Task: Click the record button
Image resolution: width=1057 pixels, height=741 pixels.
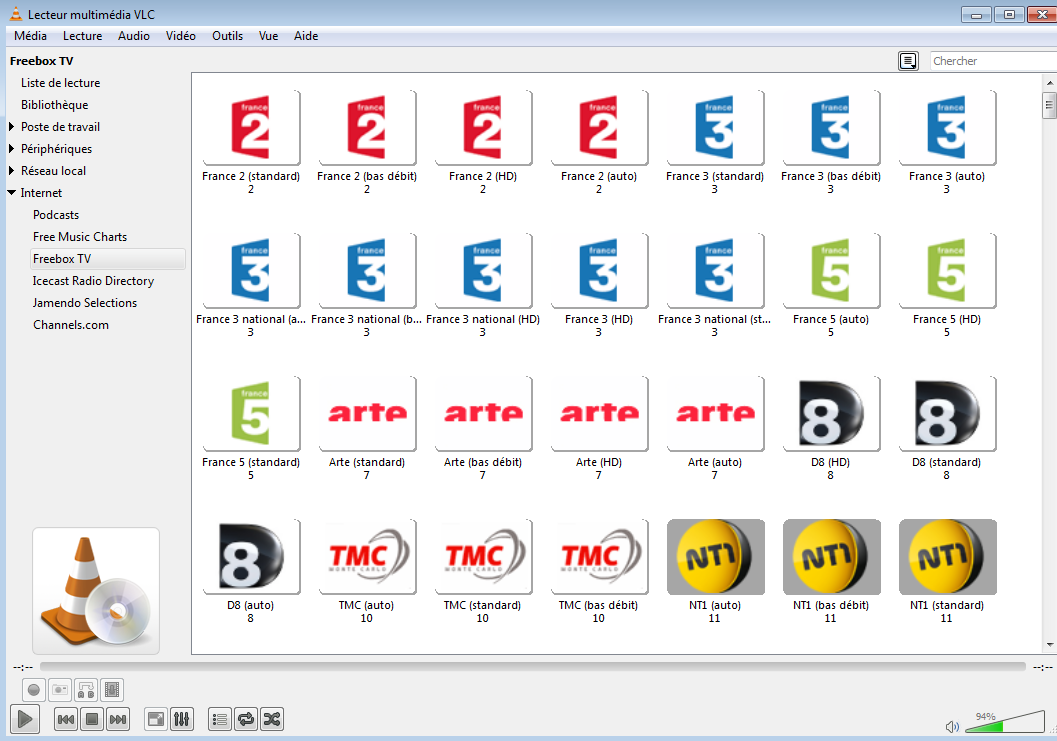Action: (34, 690)
